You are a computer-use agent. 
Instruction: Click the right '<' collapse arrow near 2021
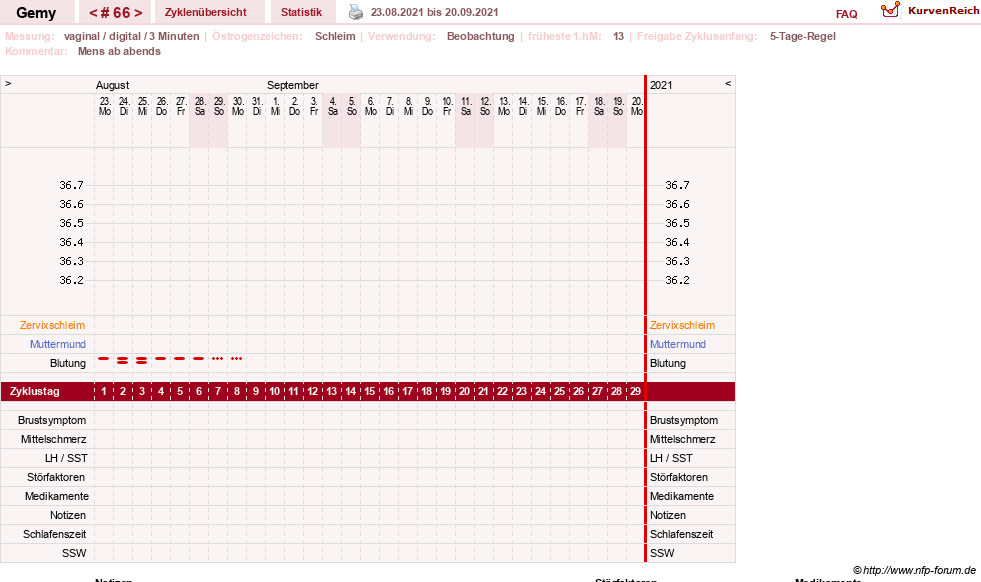coord(728,83)
